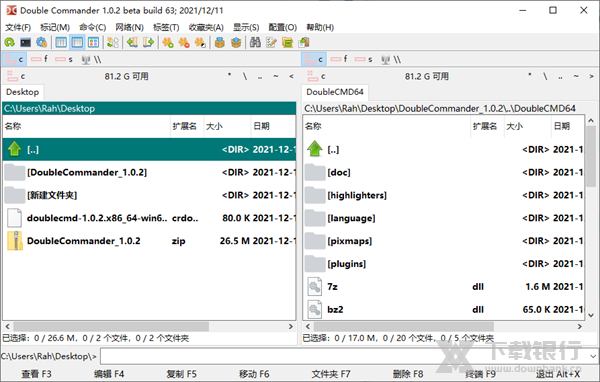
Task: Select 7z dll file in right panel
Action: point(444,287)
